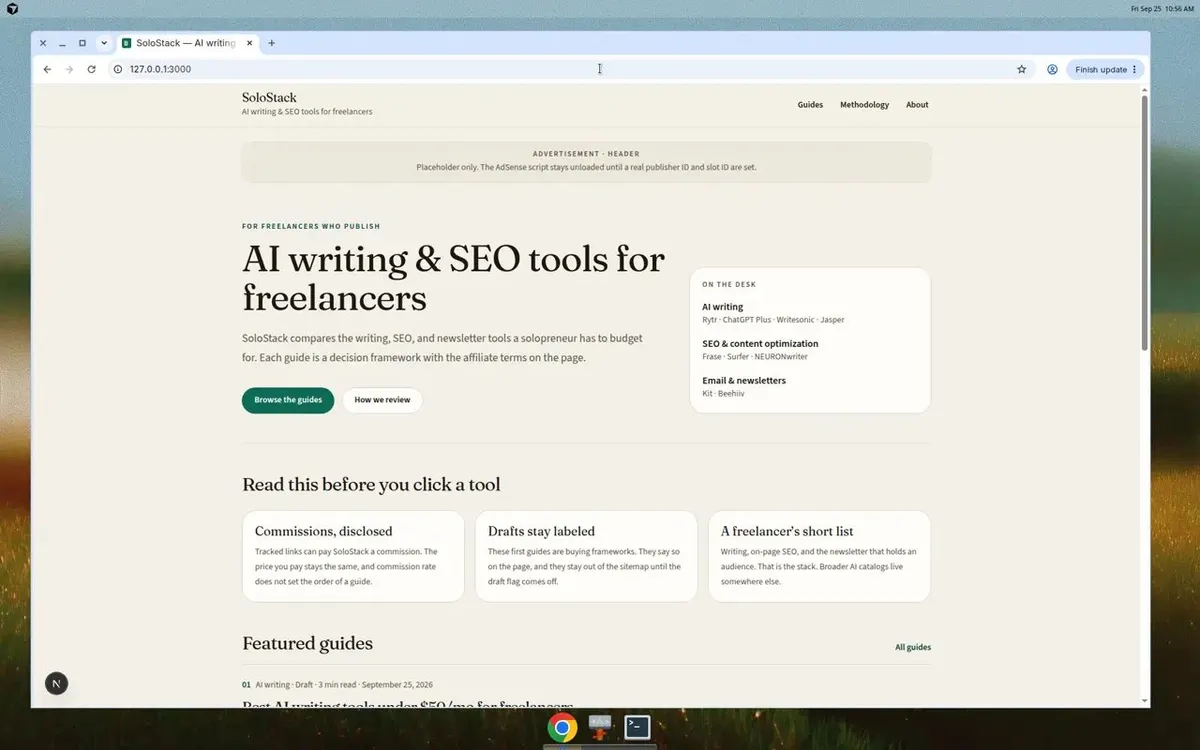Click 'SEO & content optimization' on the desk card
The height and width of the screenshot is (750, 1200).
point(760,344)
